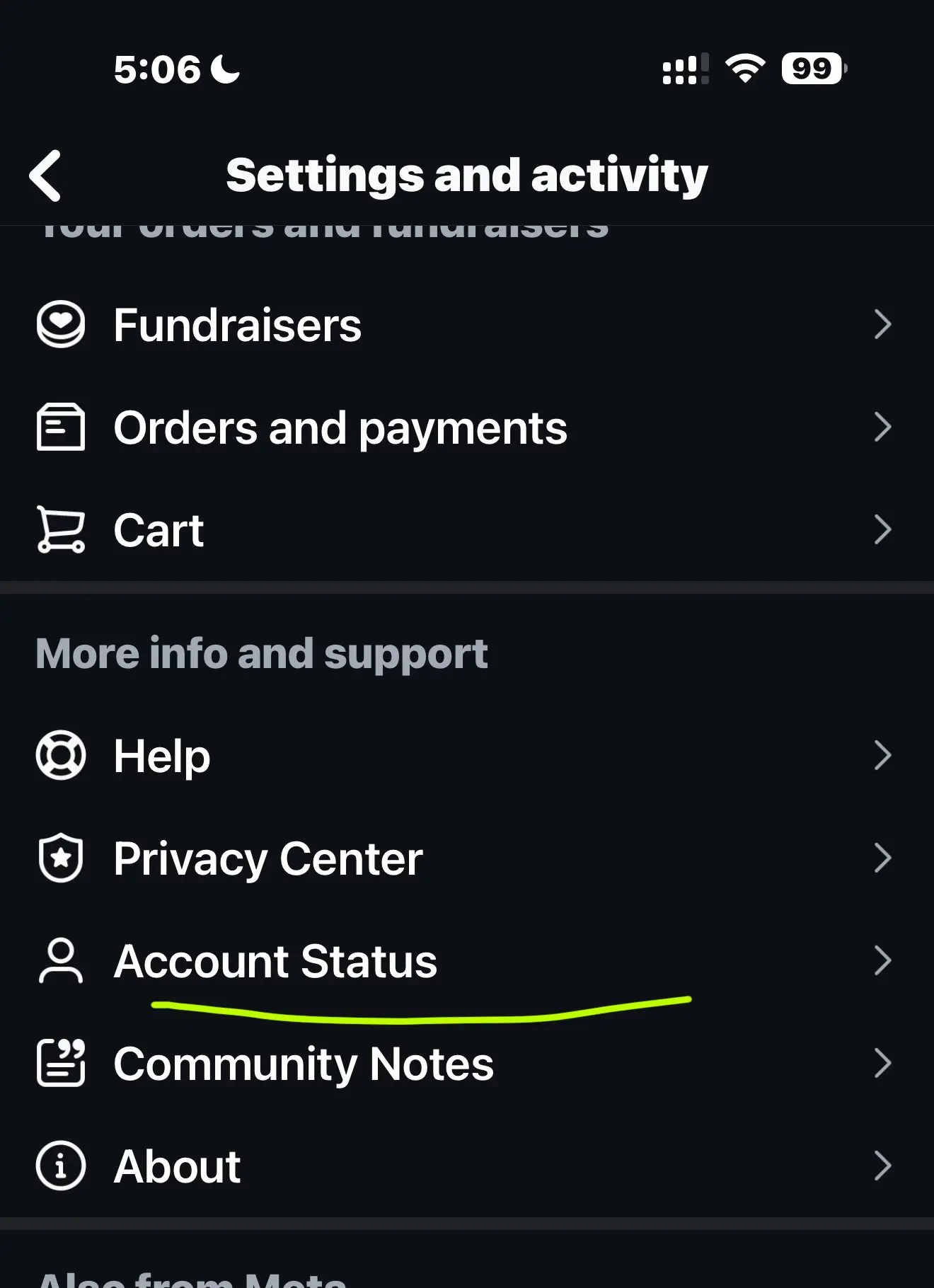Tap the Community Notes quote icon

click(x=61, y=1063)
